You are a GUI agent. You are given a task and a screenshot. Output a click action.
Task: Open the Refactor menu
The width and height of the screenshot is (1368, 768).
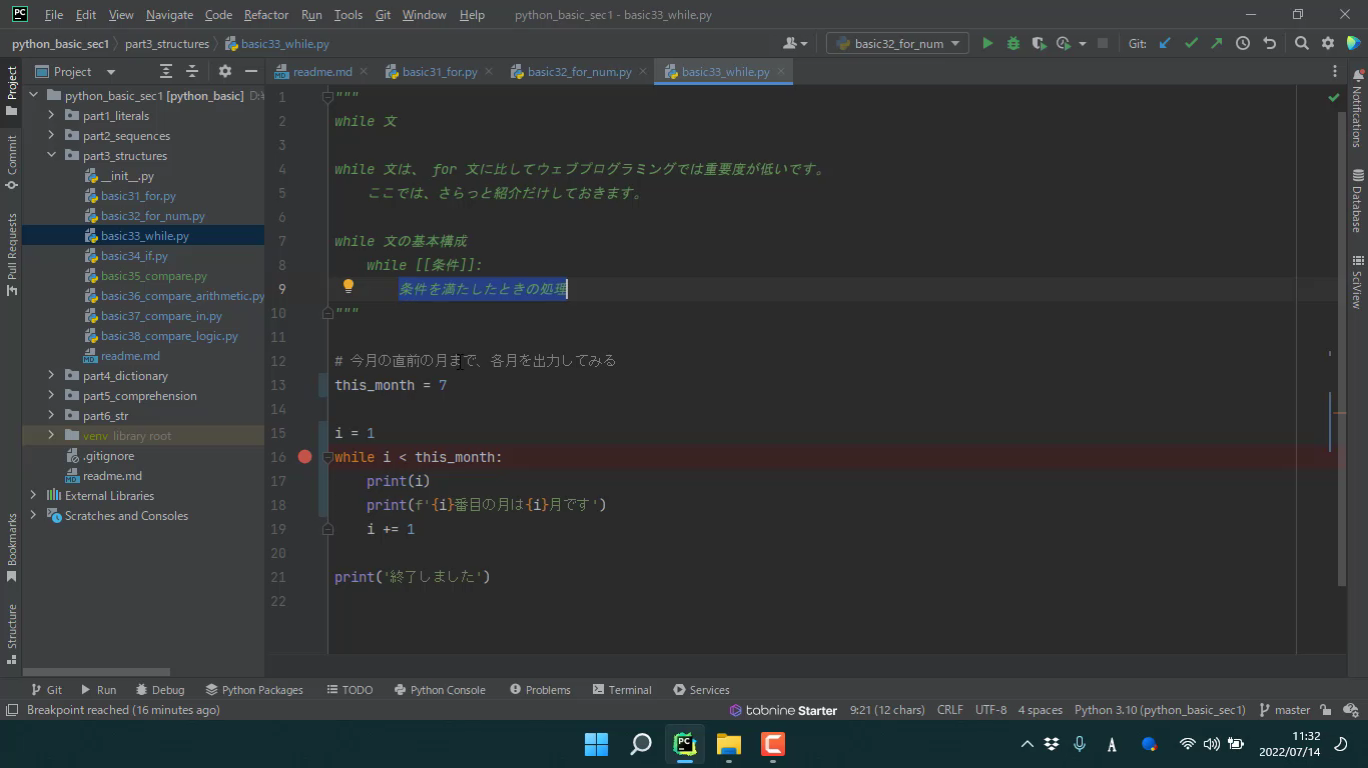[266, 15]
